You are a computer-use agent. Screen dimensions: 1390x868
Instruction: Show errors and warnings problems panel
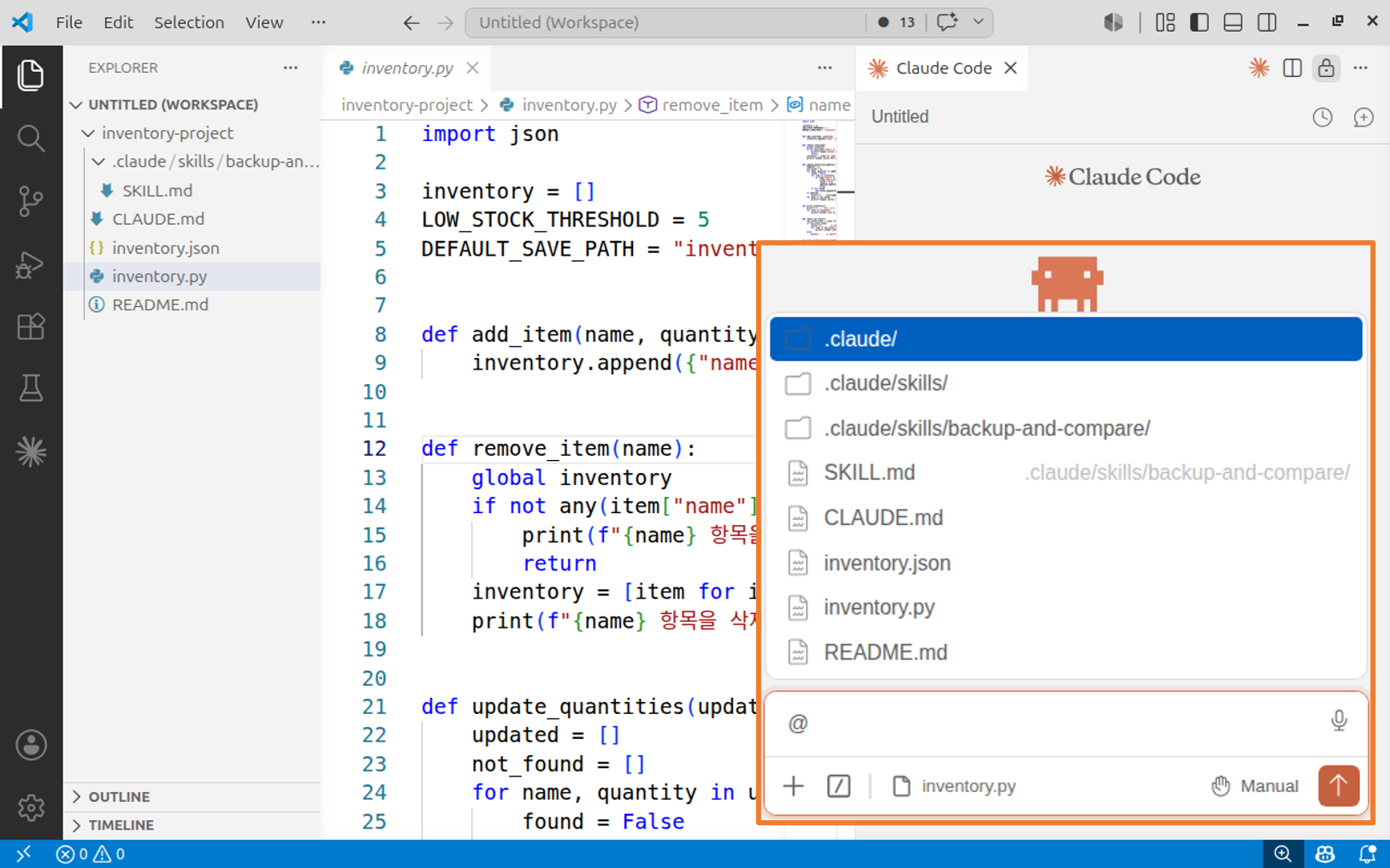(x=90, y=853)
